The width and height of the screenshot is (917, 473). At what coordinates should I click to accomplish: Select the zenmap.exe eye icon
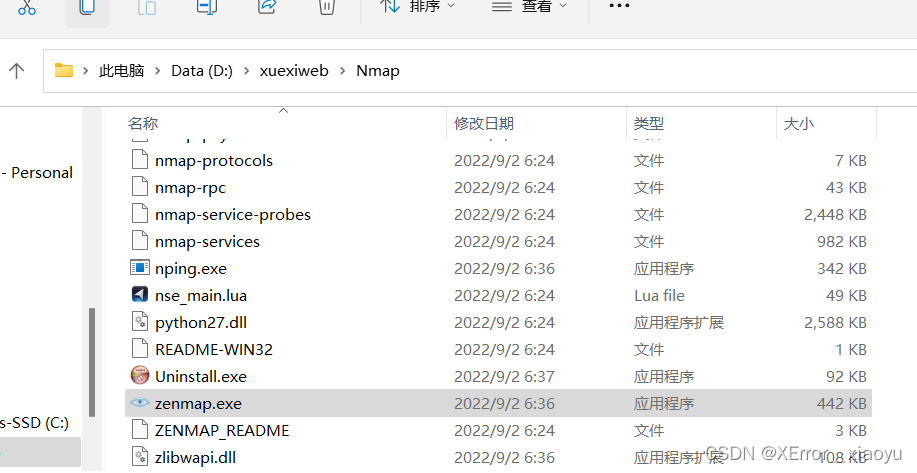pyautogui.click(x=140, y=403)
